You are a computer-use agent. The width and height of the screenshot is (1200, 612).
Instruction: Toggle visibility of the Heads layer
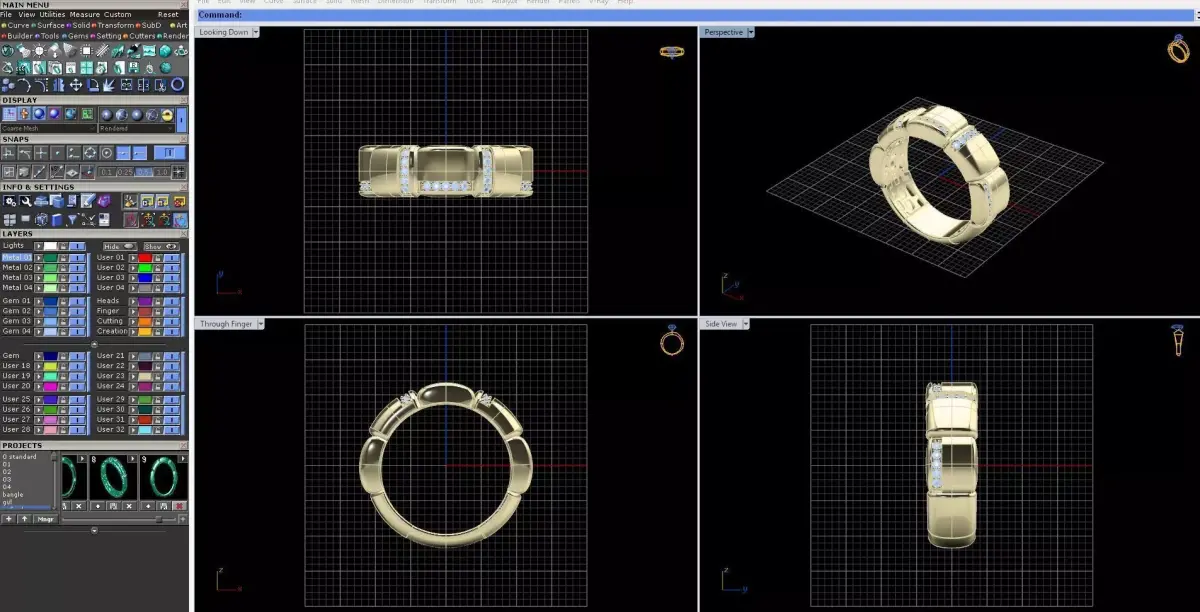coord(171,301)
